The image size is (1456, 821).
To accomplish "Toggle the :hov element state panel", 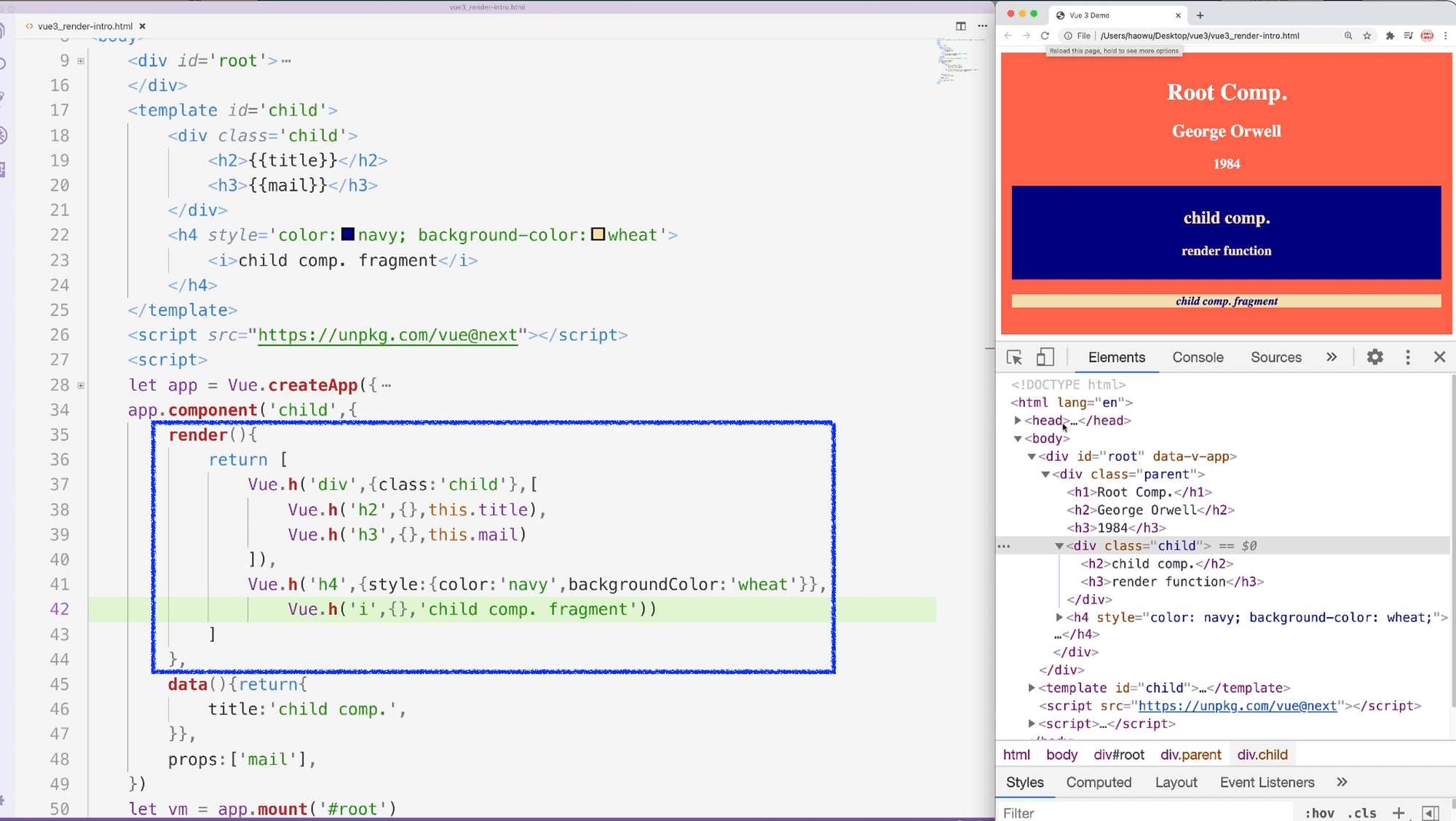I will tap(1319, 813).
